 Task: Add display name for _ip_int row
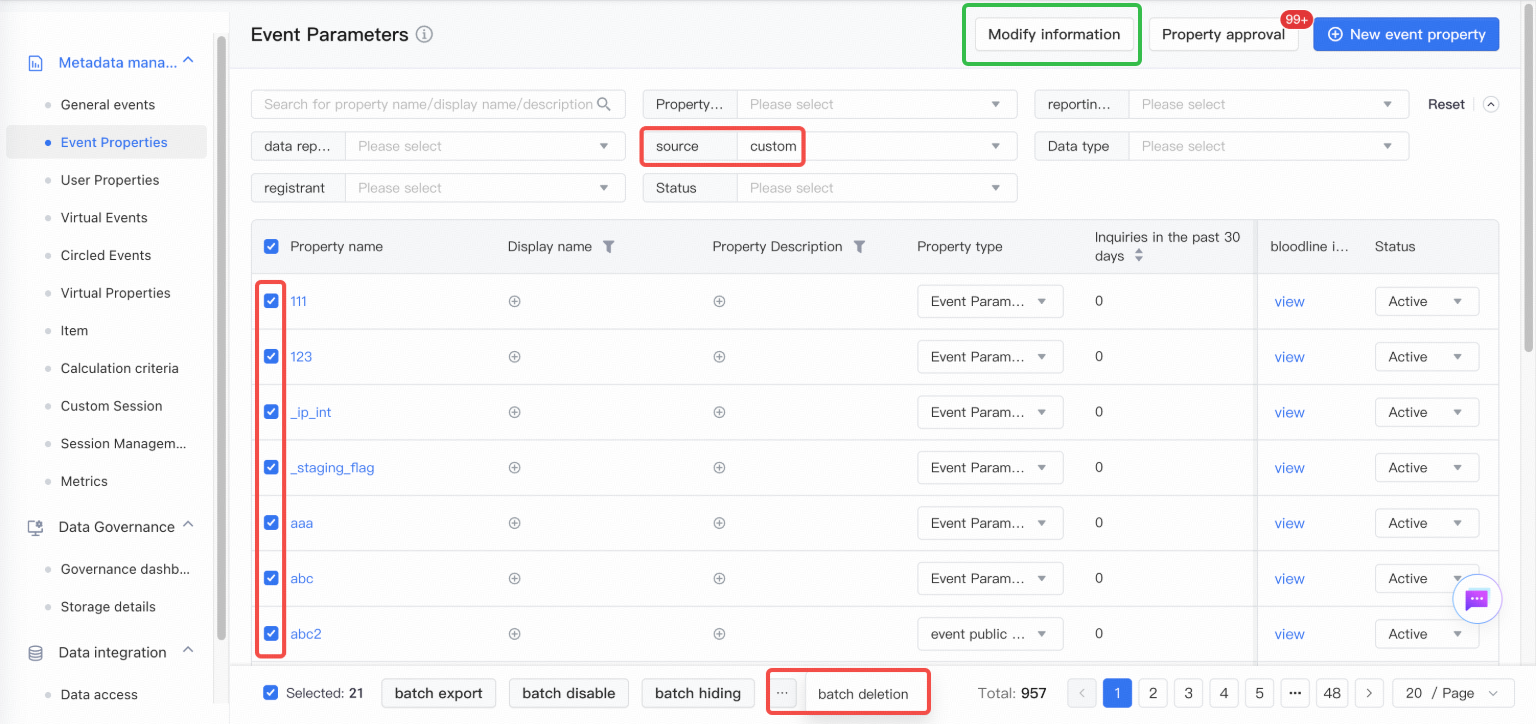click(514, 412)
